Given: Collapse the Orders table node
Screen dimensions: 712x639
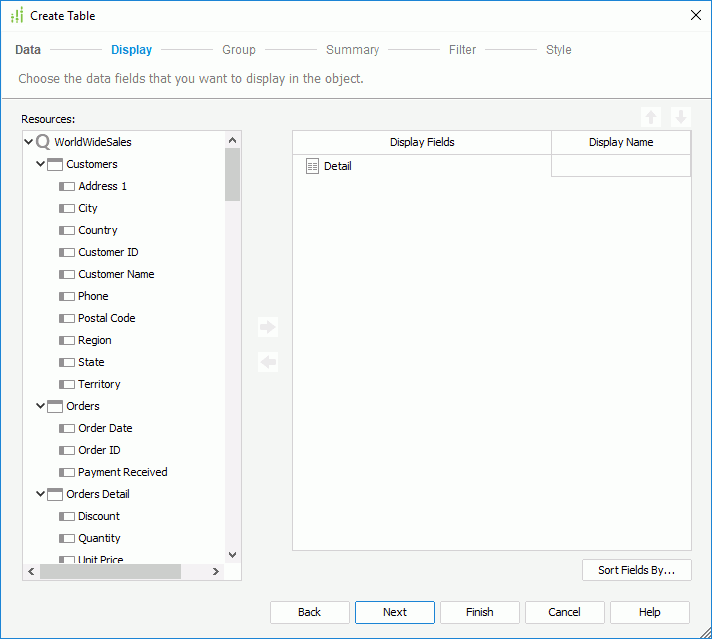Looking at the screenshot, I should [x=40, y=406].
